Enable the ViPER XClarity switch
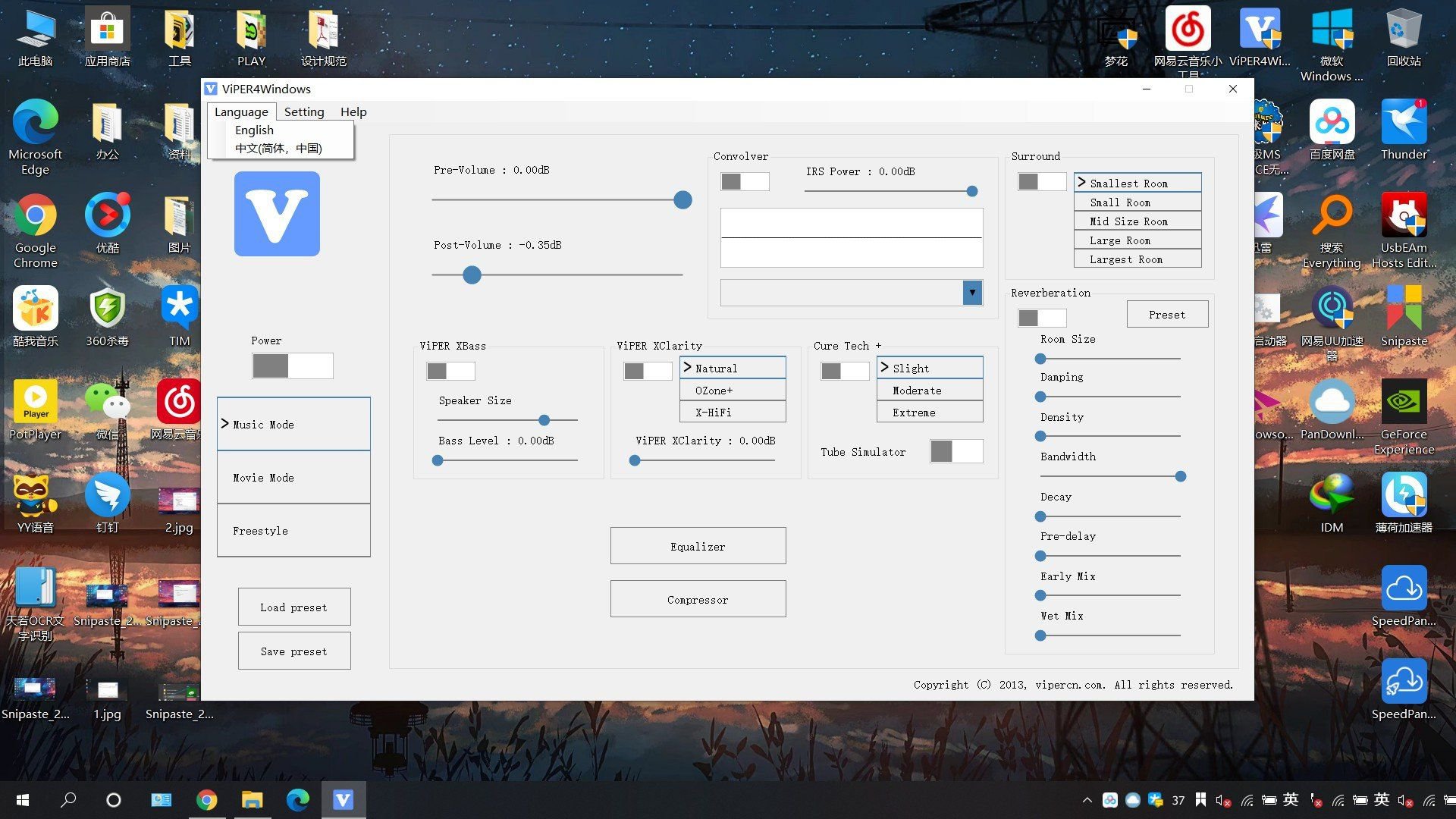1456x819 pixels. pyautogui.click(x=648, y=371)
